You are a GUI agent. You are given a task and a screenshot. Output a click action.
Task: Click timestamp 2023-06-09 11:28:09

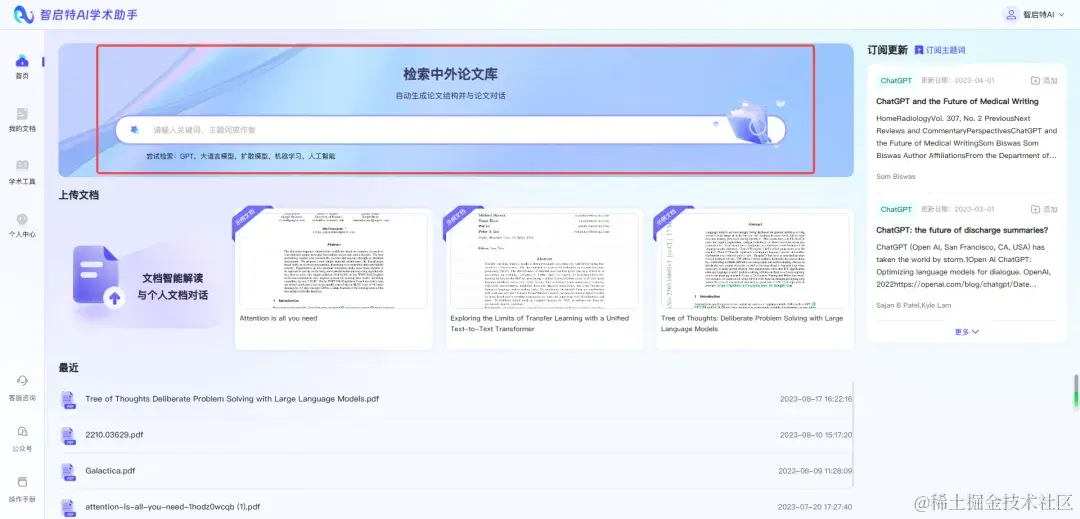coord(816,471)
